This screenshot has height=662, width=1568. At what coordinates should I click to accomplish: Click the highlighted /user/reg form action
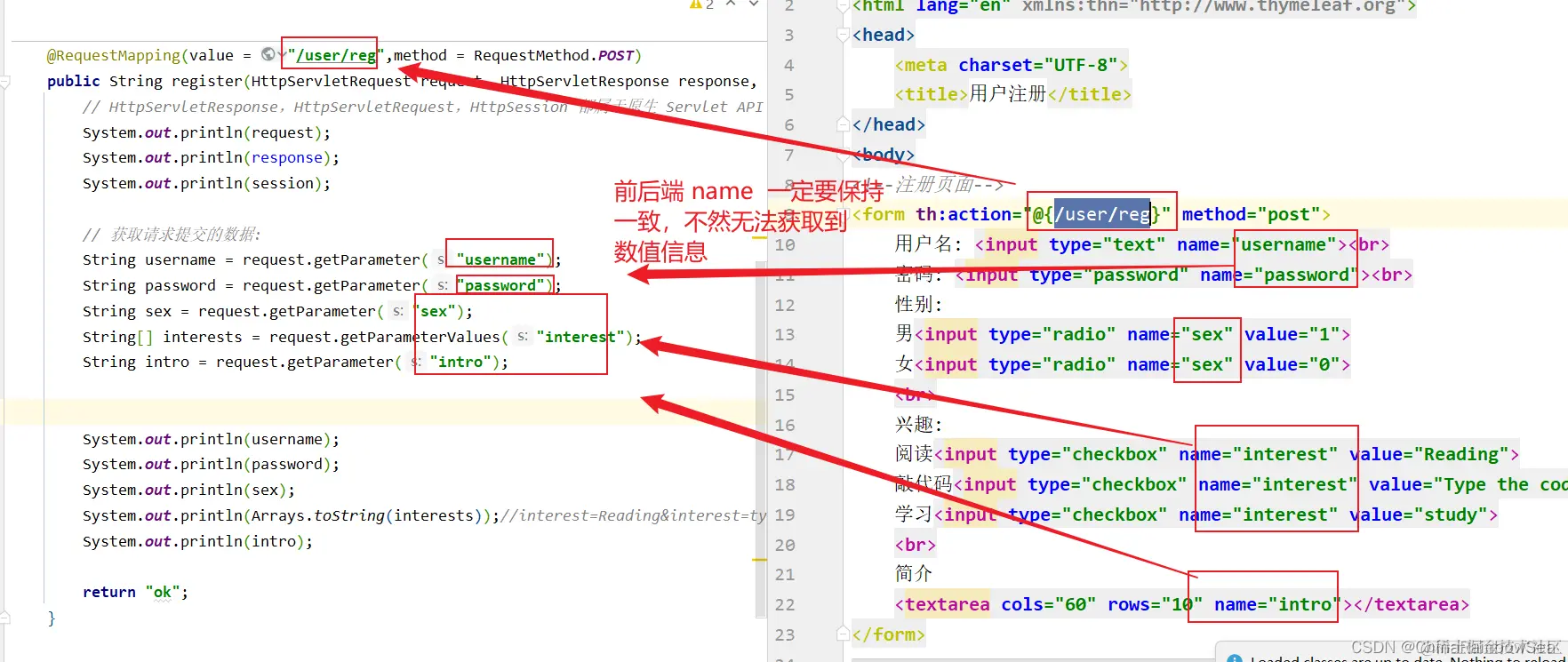1102,214
